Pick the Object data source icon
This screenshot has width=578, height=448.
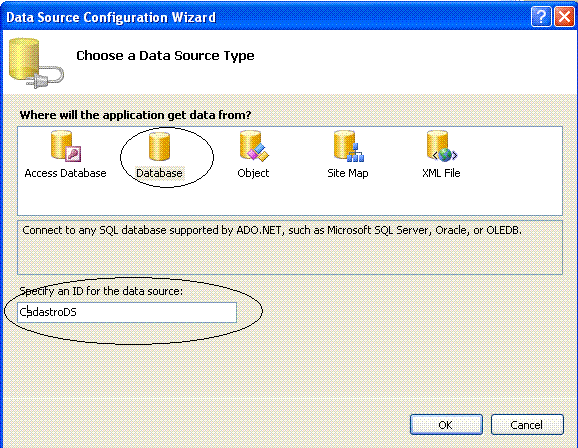tap(254, 146)
